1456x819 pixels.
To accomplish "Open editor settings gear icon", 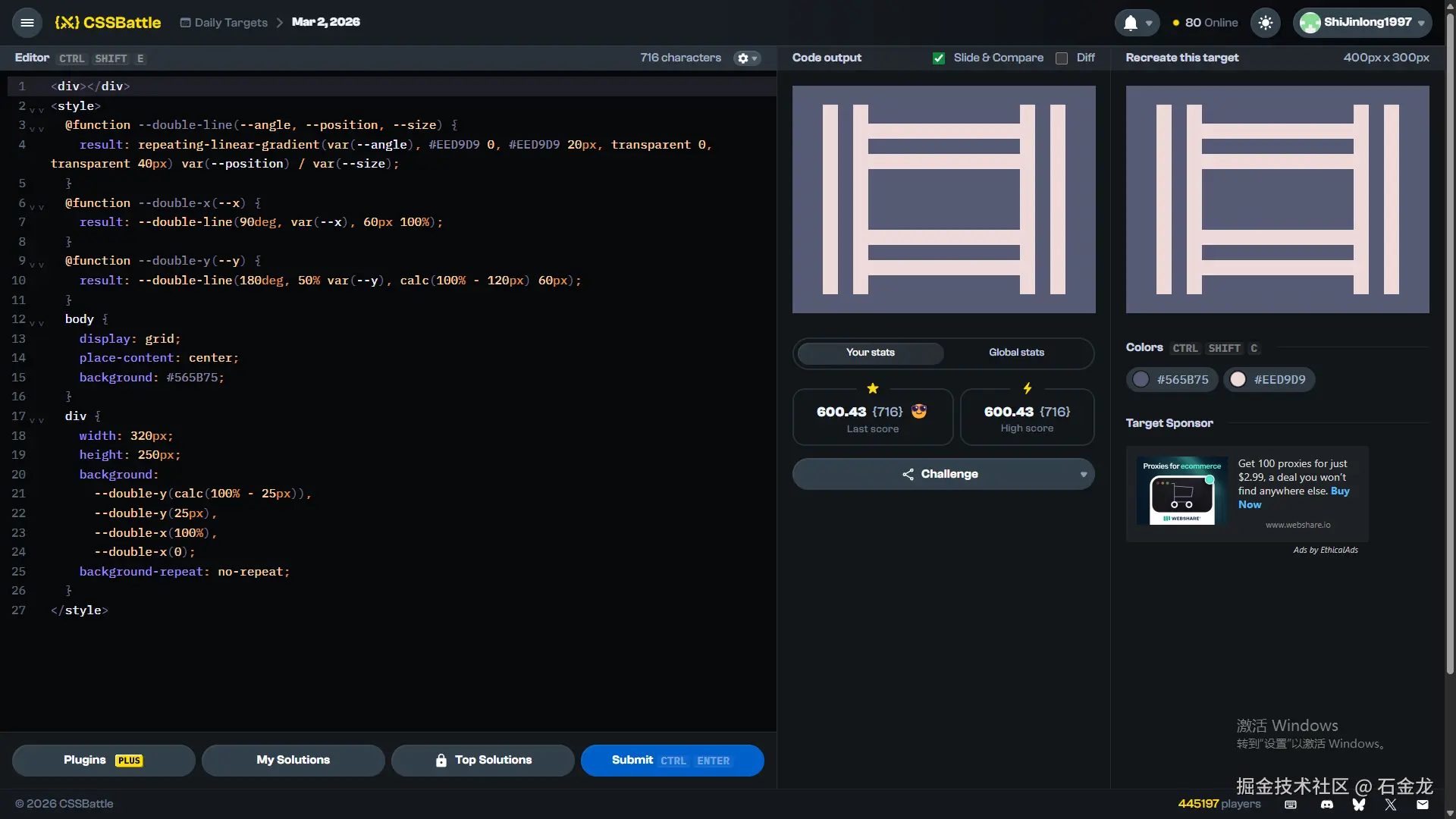I will [x=744, y=58].
